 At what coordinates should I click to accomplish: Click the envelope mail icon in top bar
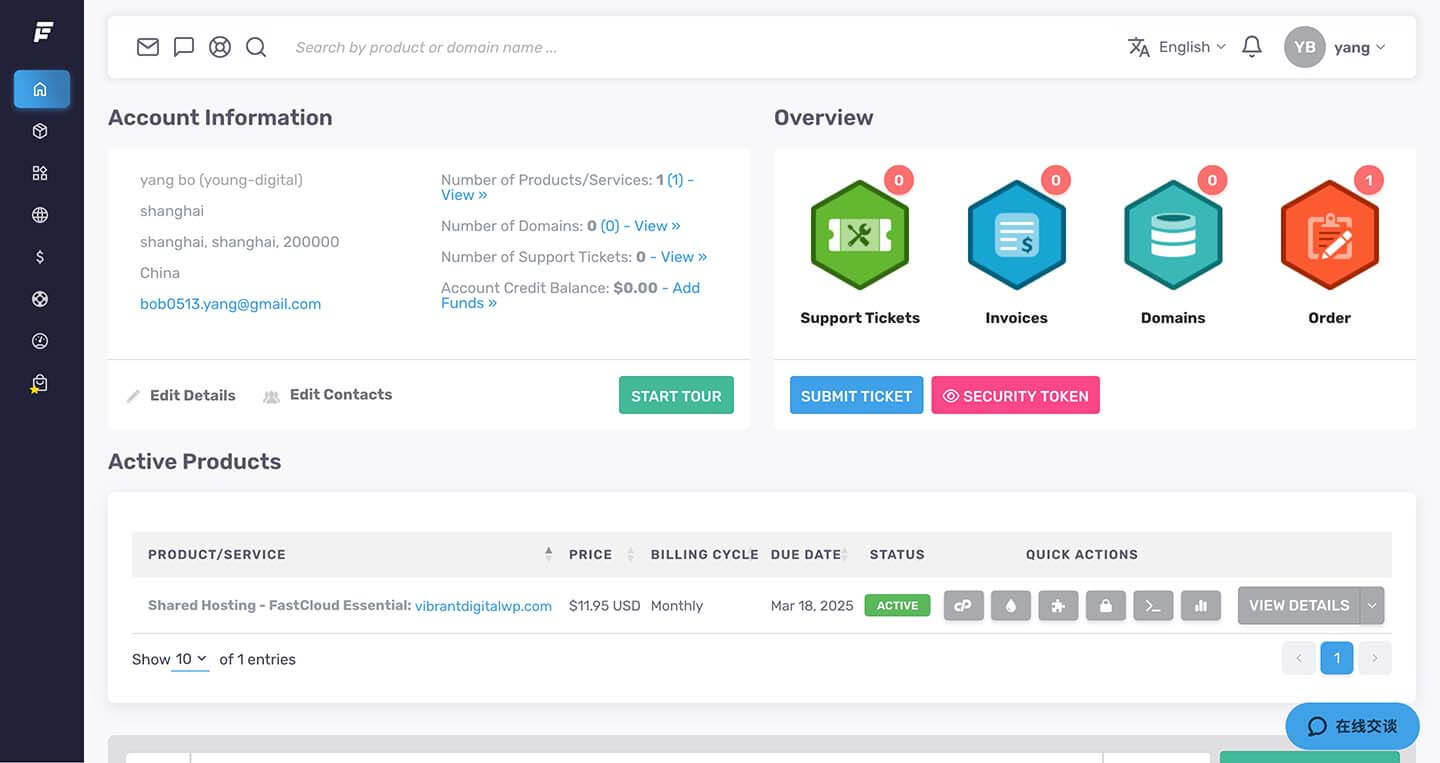point(148,47)
